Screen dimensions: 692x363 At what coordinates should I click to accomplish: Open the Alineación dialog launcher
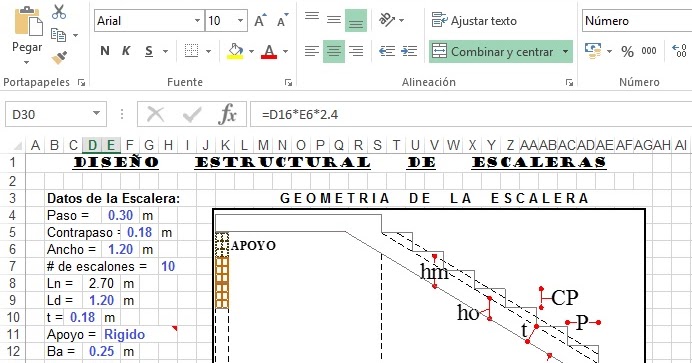(x=569, y=82)
